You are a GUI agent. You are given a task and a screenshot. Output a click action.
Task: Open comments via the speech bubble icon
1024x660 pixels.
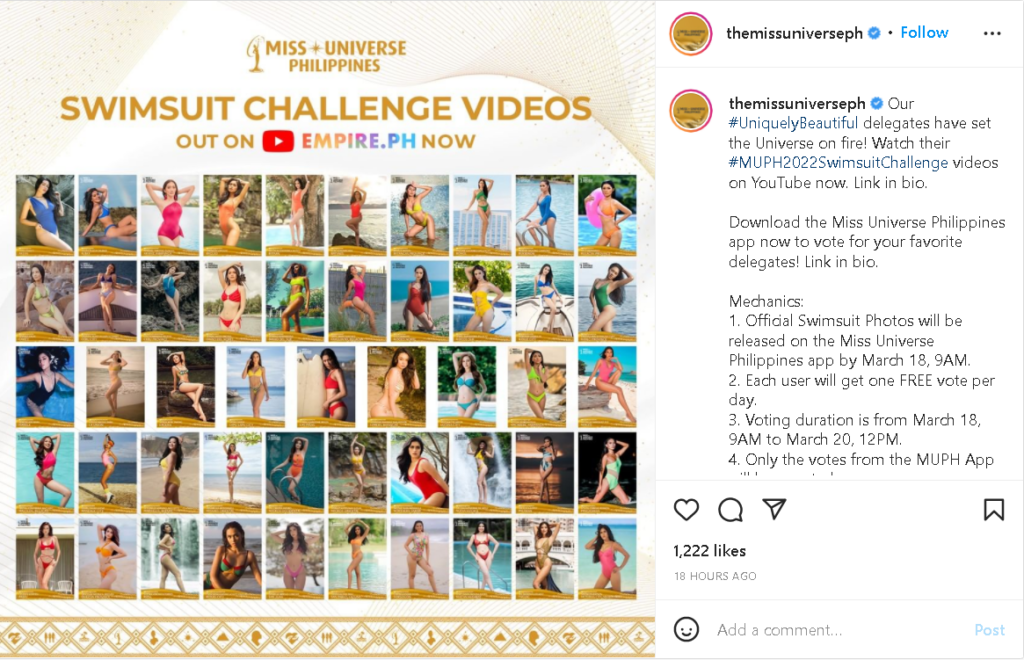point(730,510)
